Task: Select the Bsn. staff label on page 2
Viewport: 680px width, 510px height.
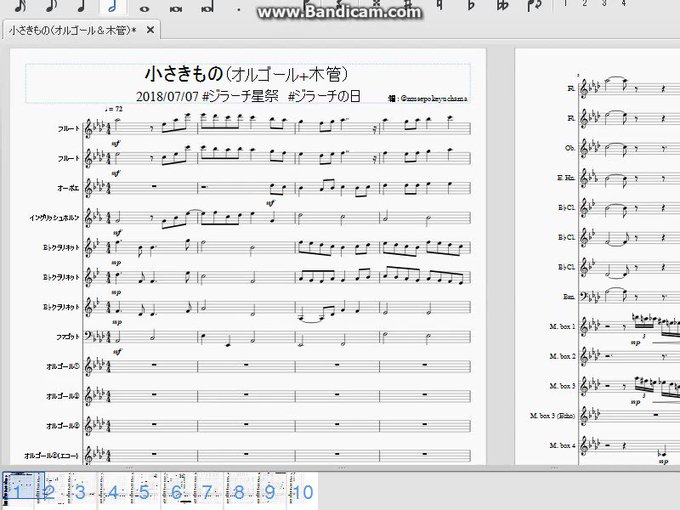Action: pos(569,297)
